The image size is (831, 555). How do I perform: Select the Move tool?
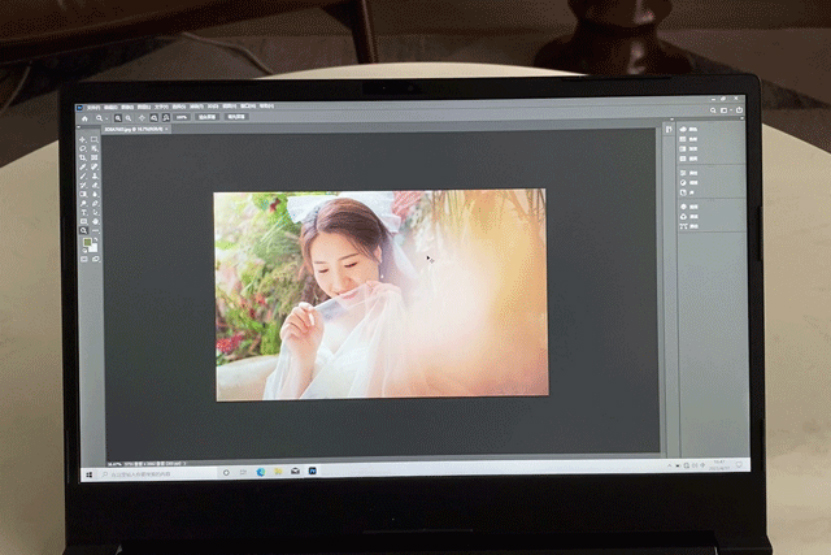82,139
